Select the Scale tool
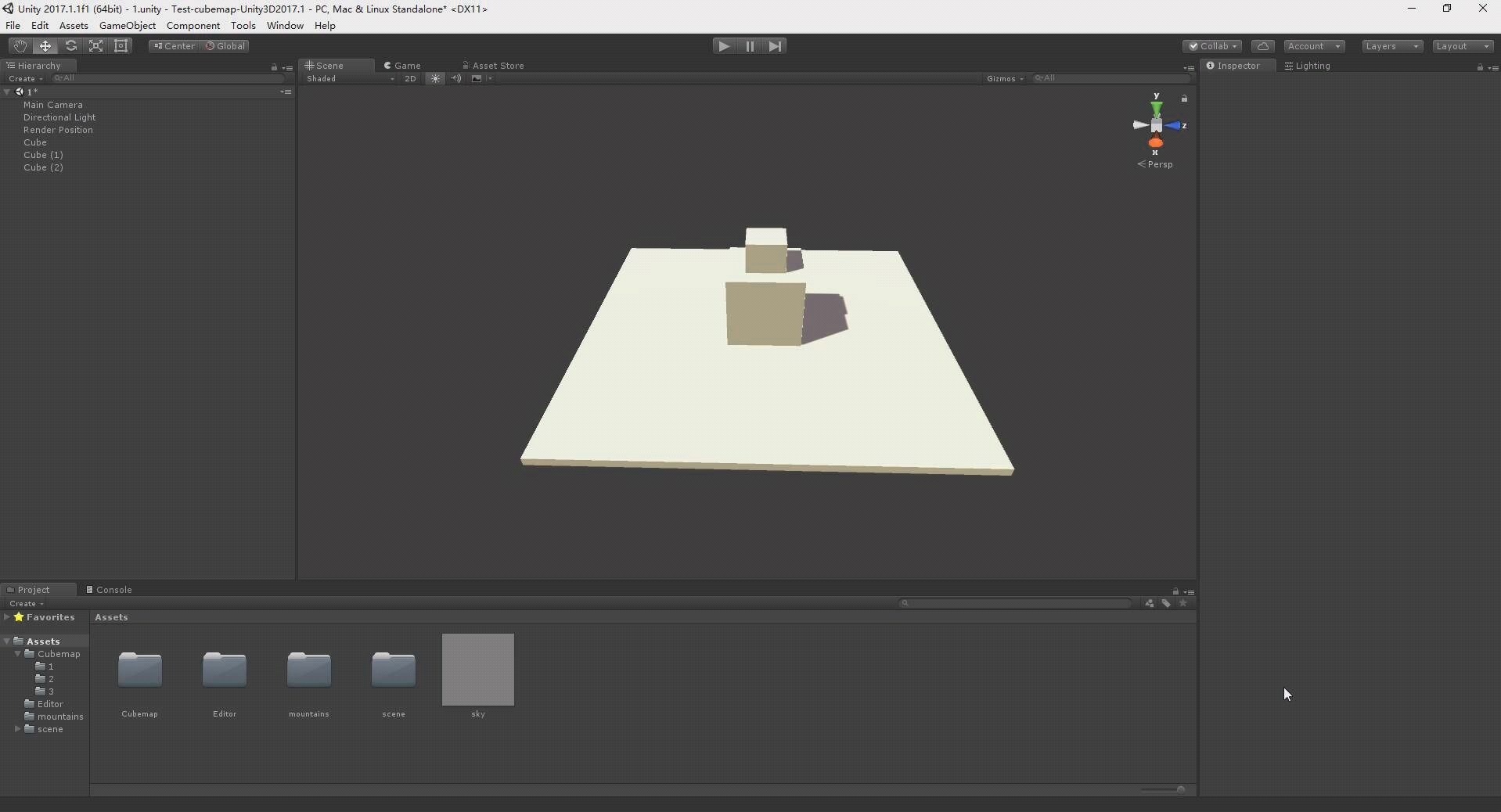Viewport: 1501px width, 812px height. pyautogui.click(x=95, y=45)
